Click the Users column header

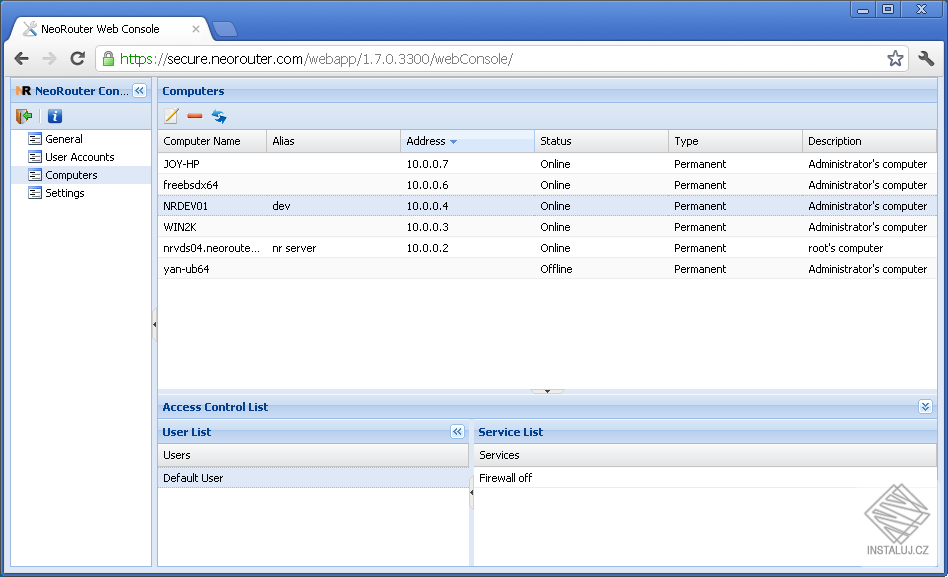313,455
